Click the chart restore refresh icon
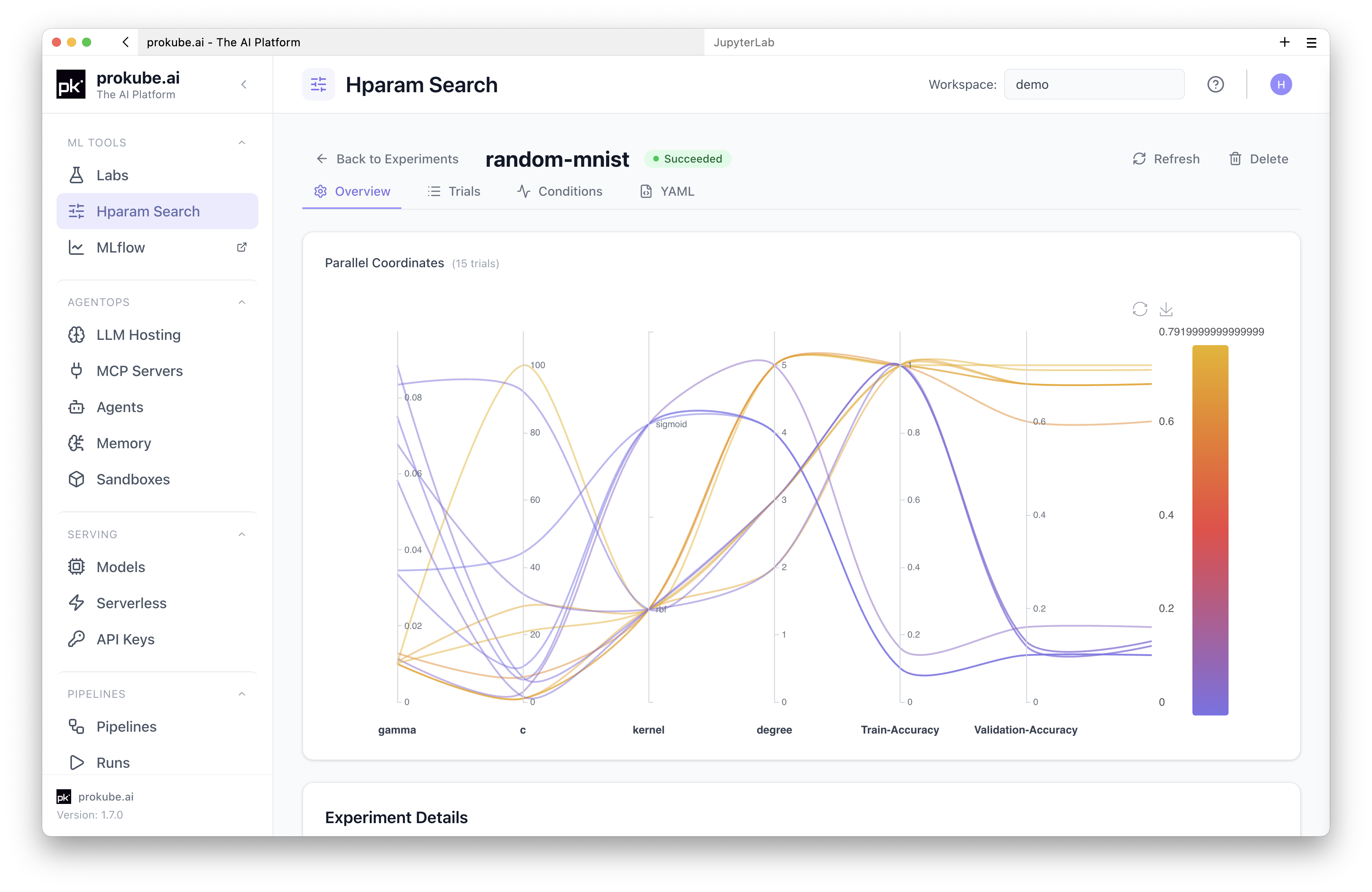 click(1139, 309)
